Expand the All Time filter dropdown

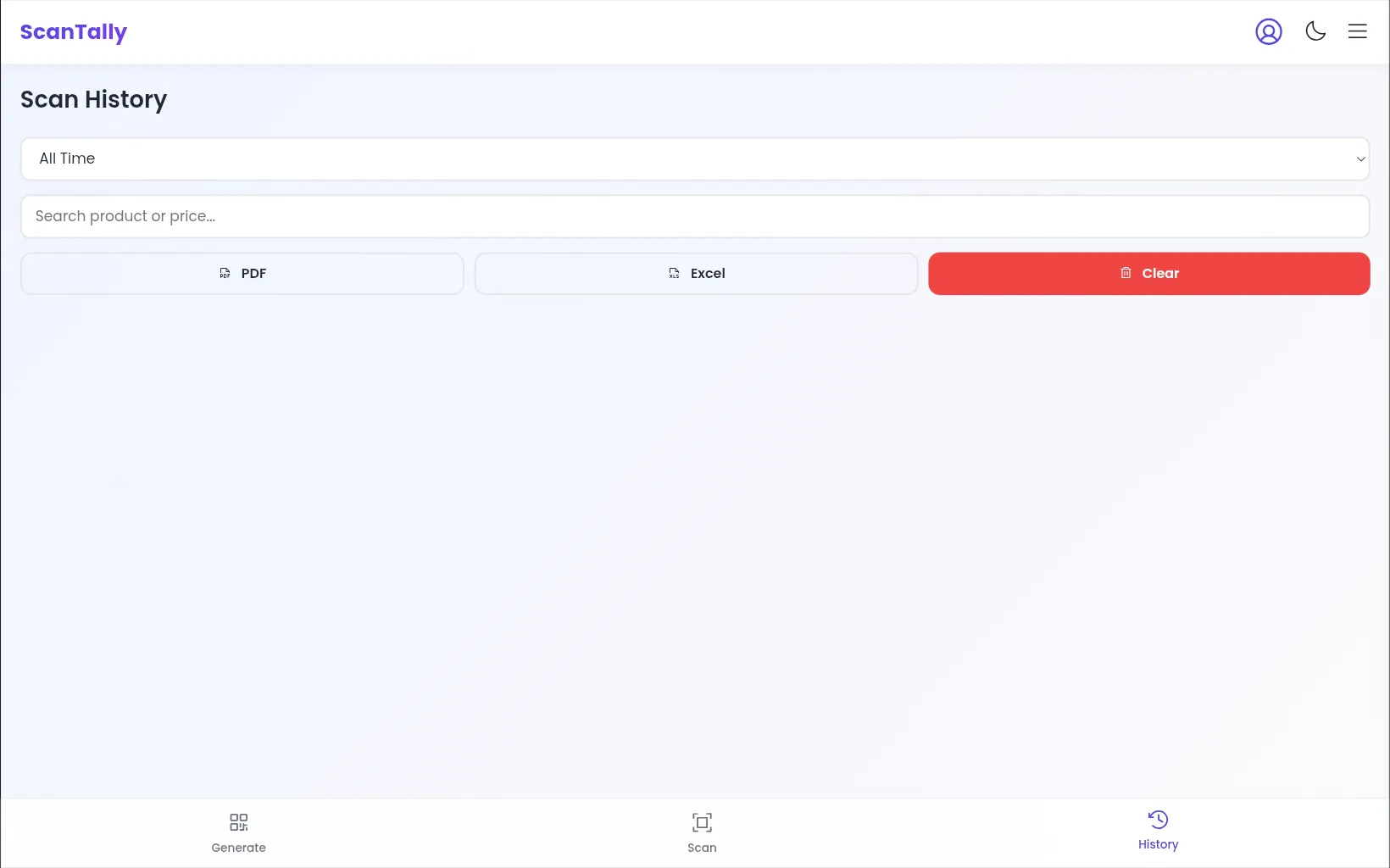[695, 159]
